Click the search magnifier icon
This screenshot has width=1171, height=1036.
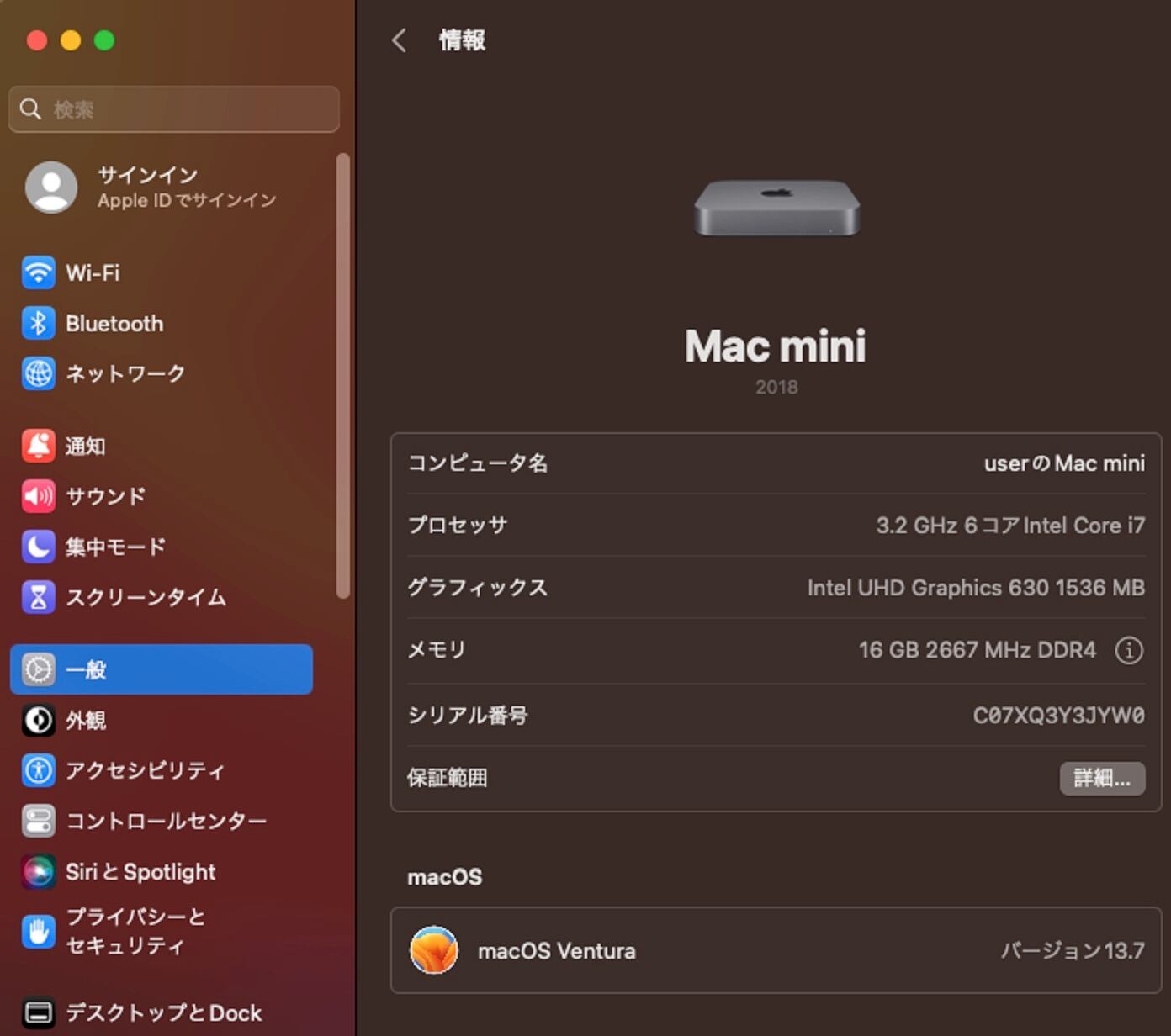(30, 108)
